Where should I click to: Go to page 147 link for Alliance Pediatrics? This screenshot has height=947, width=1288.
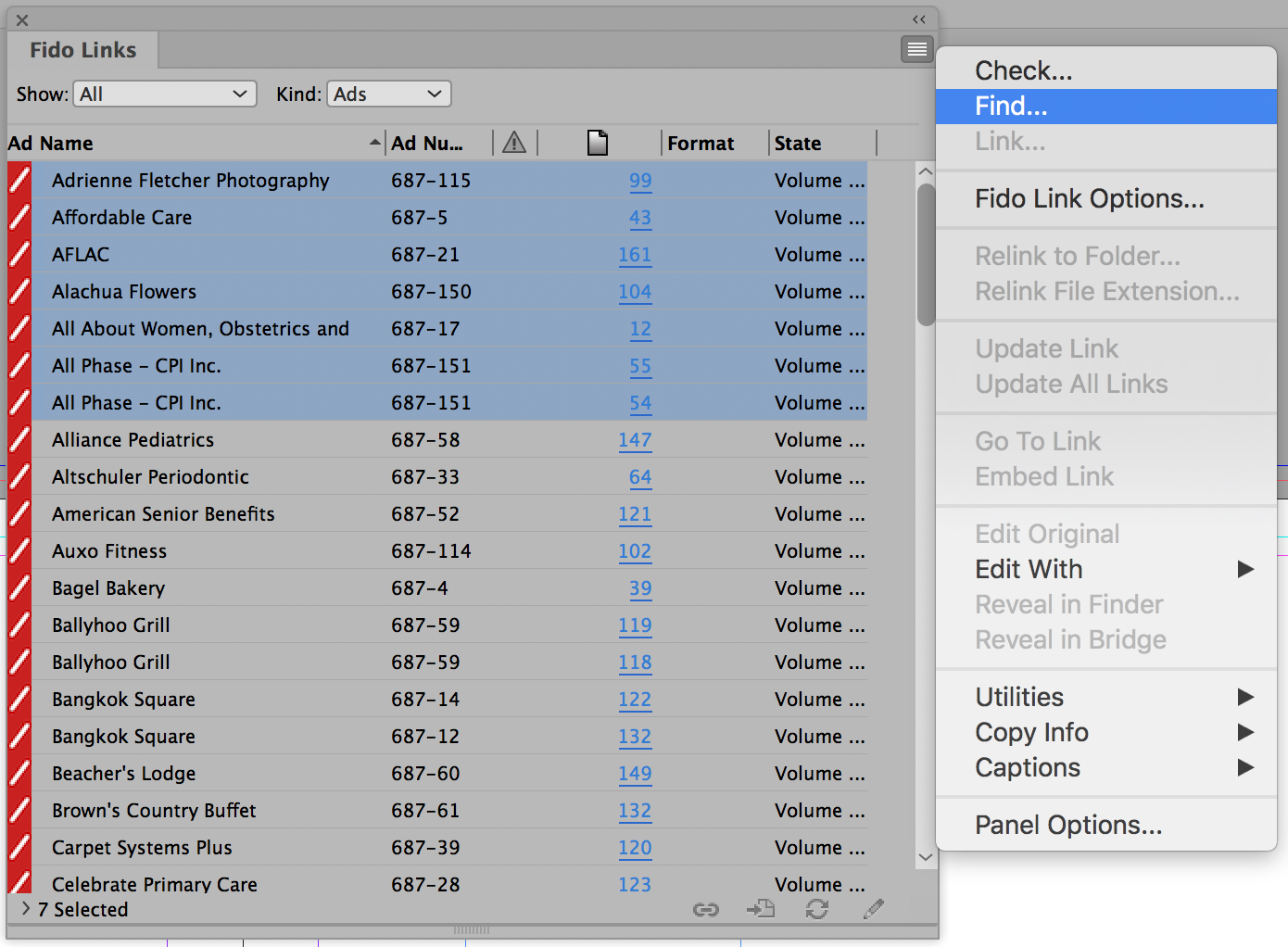point(635,440)
